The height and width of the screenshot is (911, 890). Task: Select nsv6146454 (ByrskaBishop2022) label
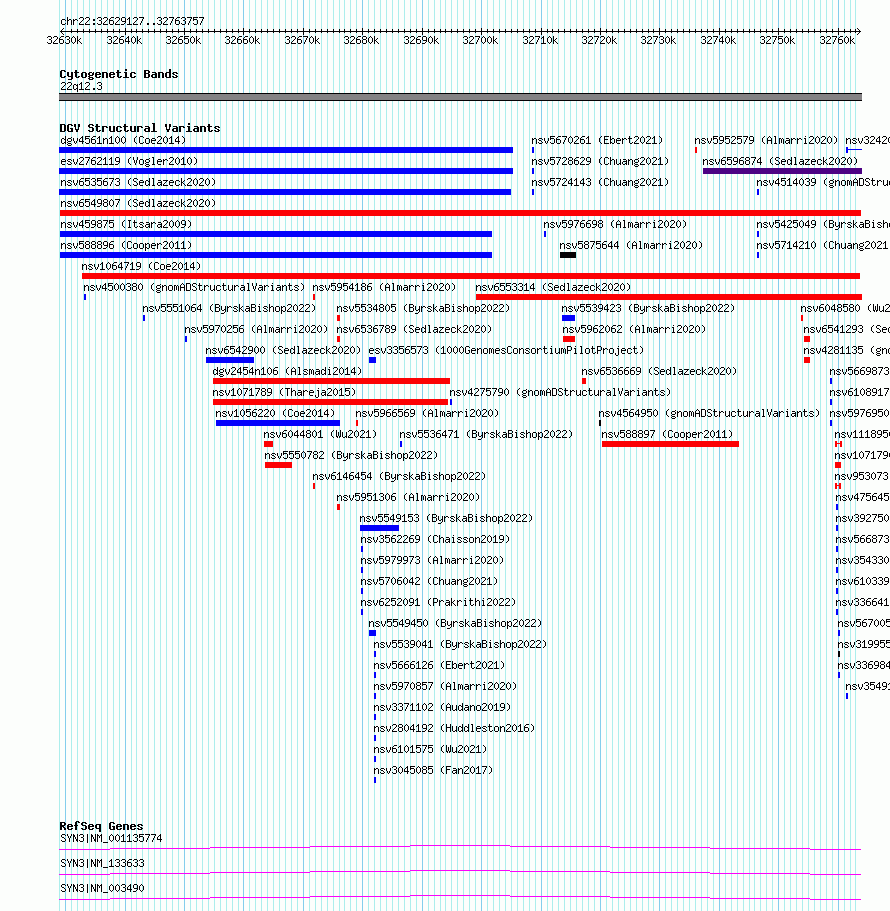click(399, 476)
